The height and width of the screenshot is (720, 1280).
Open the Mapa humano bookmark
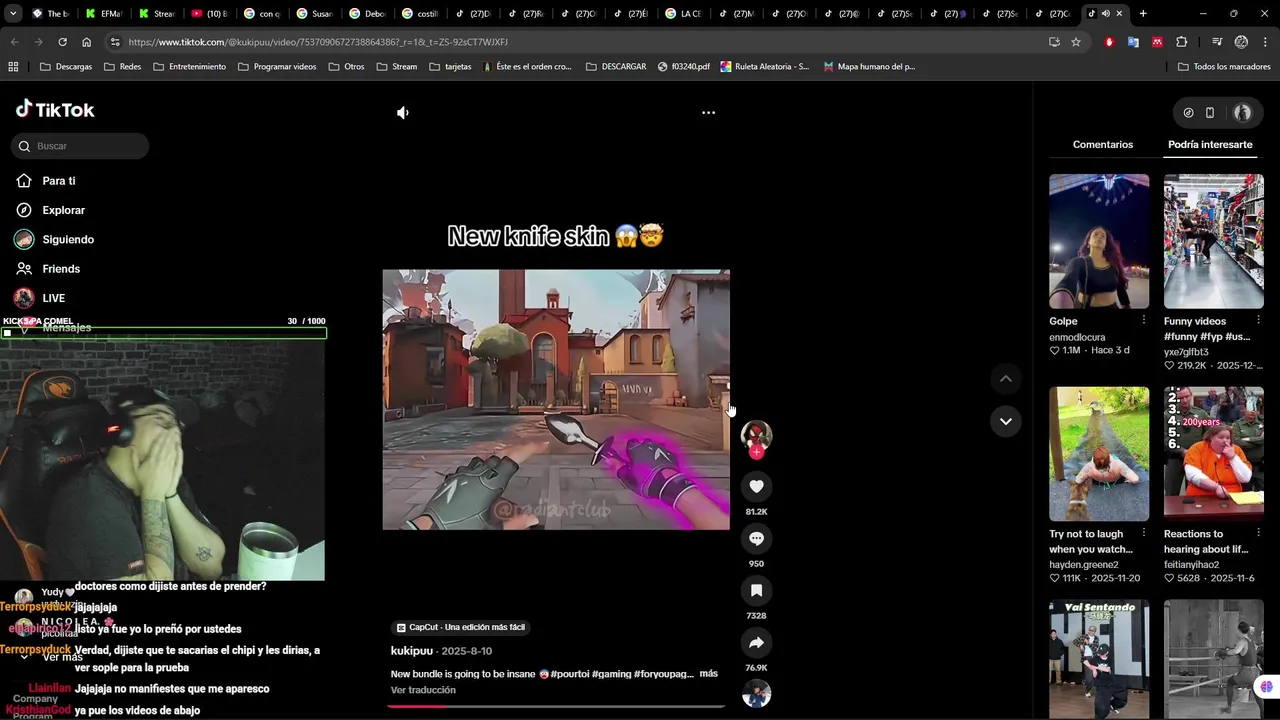point(868,67)
